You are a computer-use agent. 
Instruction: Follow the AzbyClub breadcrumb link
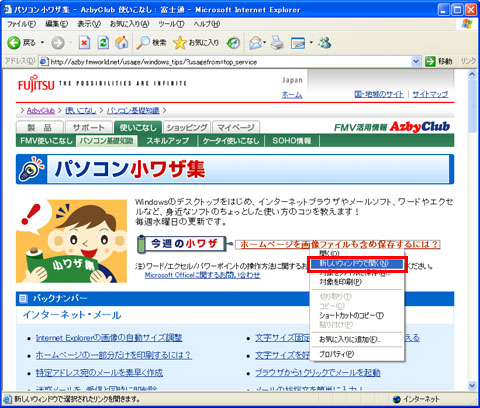(41, 110)
